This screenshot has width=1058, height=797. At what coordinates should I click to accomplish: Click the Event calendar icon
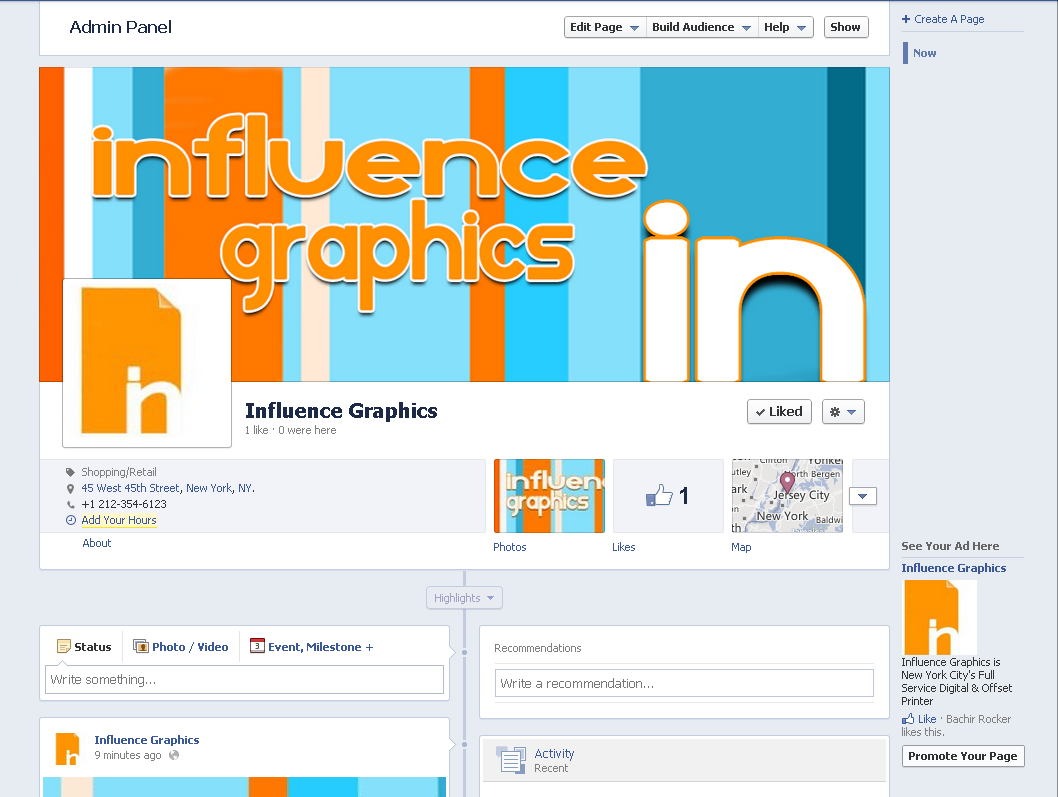coord(257,646)
